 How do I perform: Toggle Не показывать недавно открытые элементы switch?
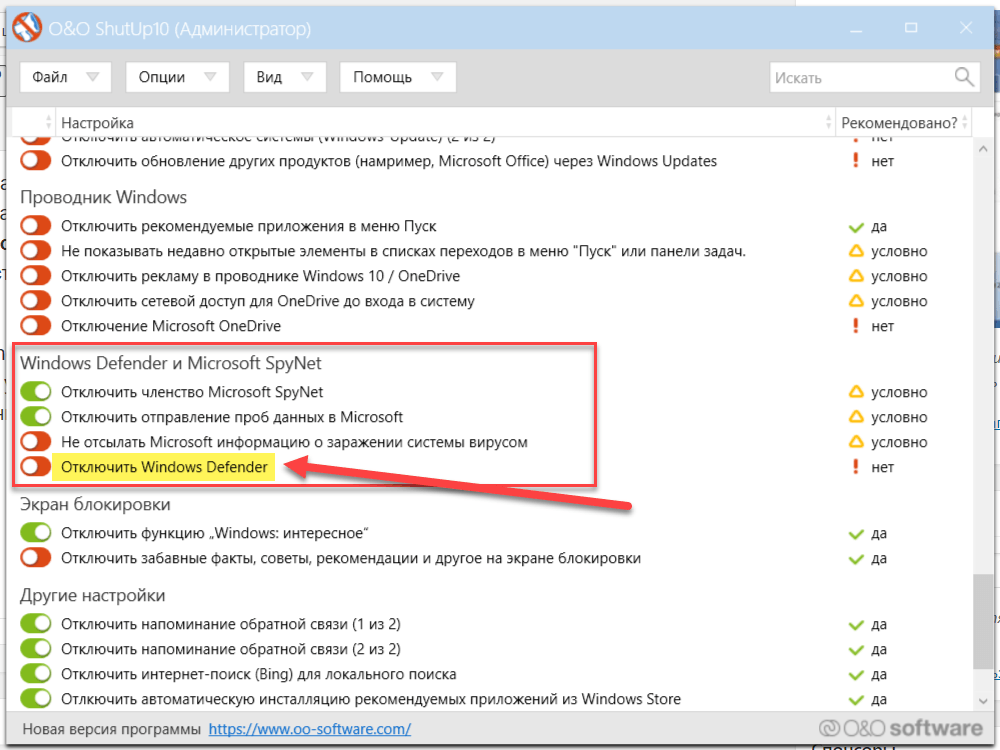(x=35, y=251)
